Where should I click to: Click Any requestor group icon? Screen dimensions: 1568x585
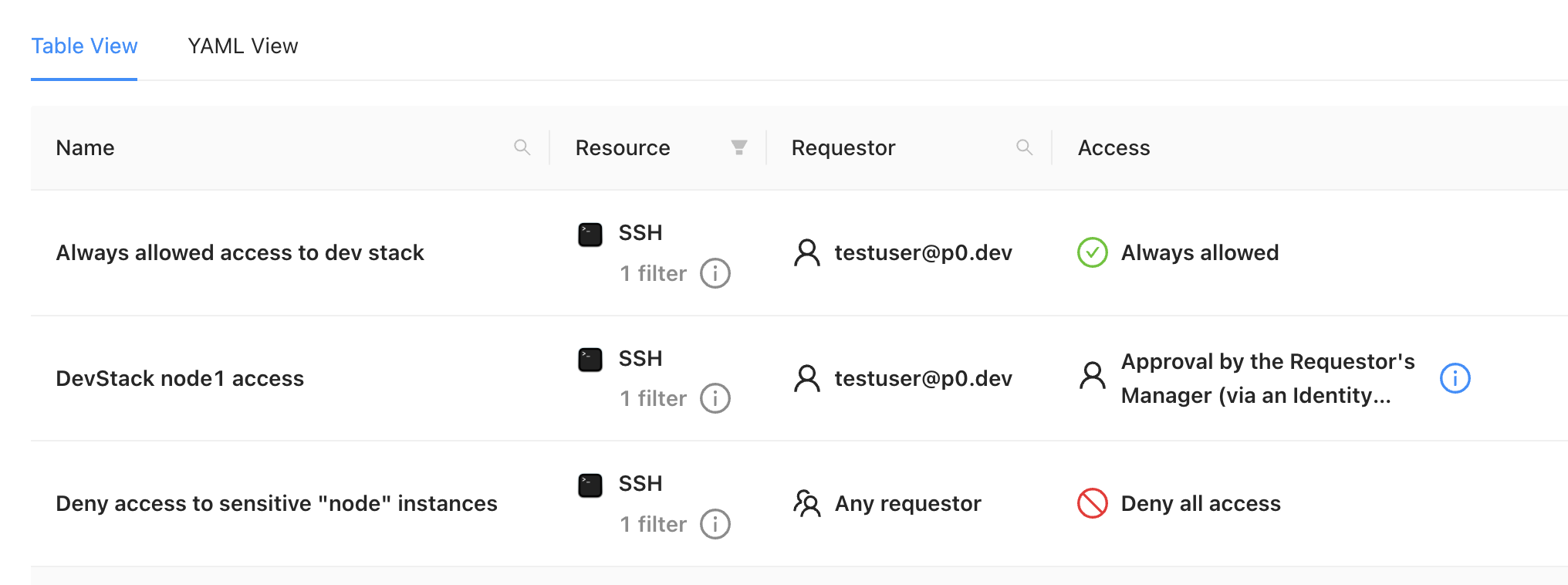[x=806, y=504]
